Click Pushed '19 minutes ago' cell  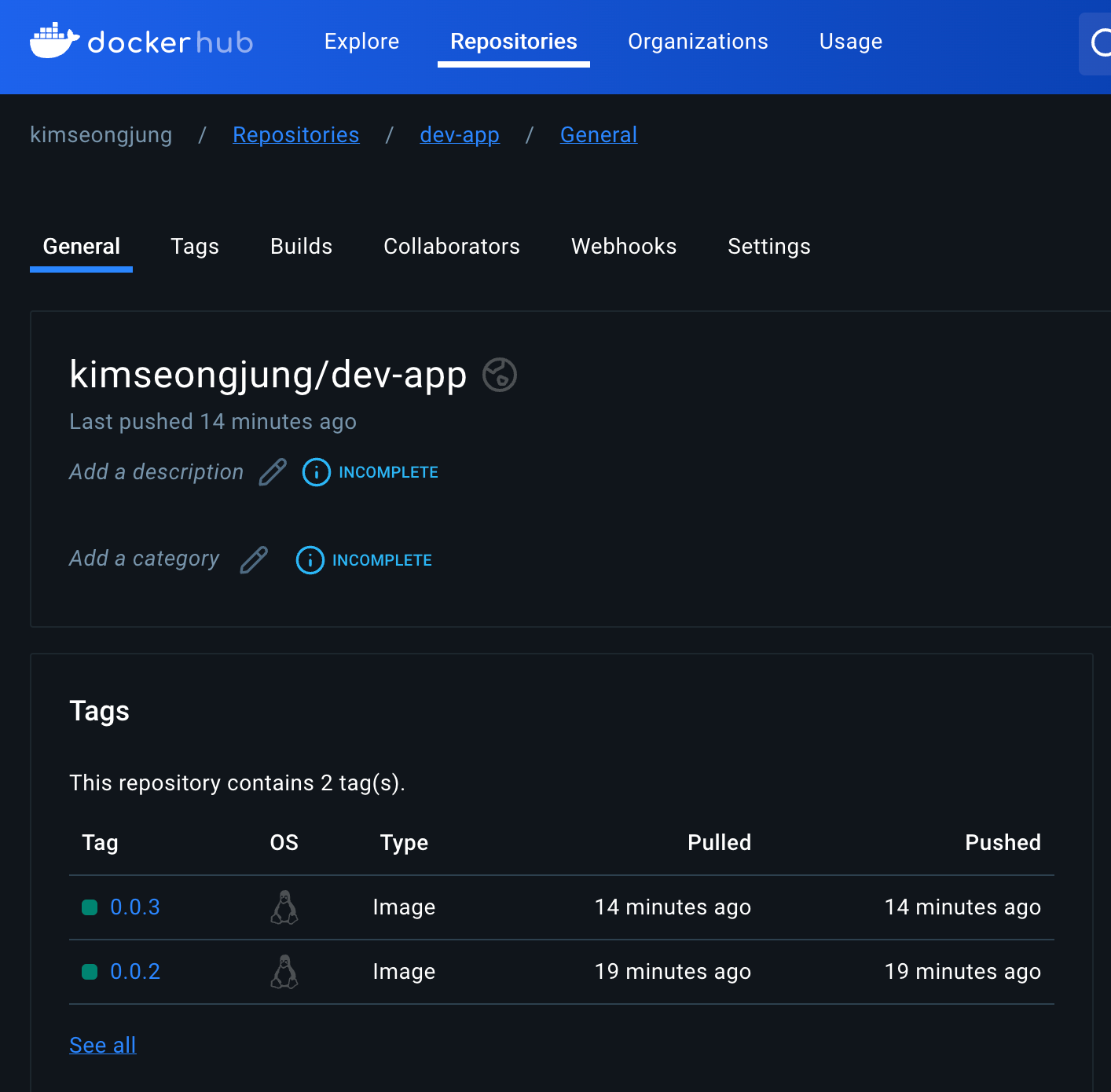(x=963, y=972)
